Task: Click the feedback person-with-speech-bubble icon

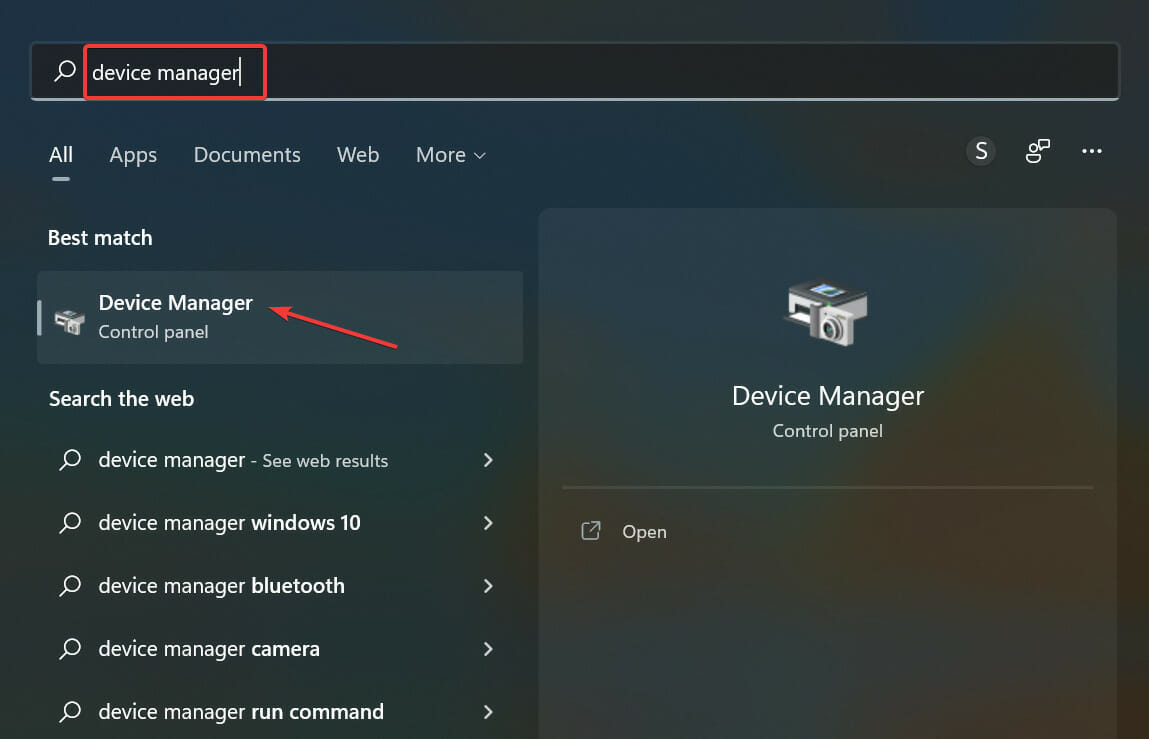Action: [1037, 151]
